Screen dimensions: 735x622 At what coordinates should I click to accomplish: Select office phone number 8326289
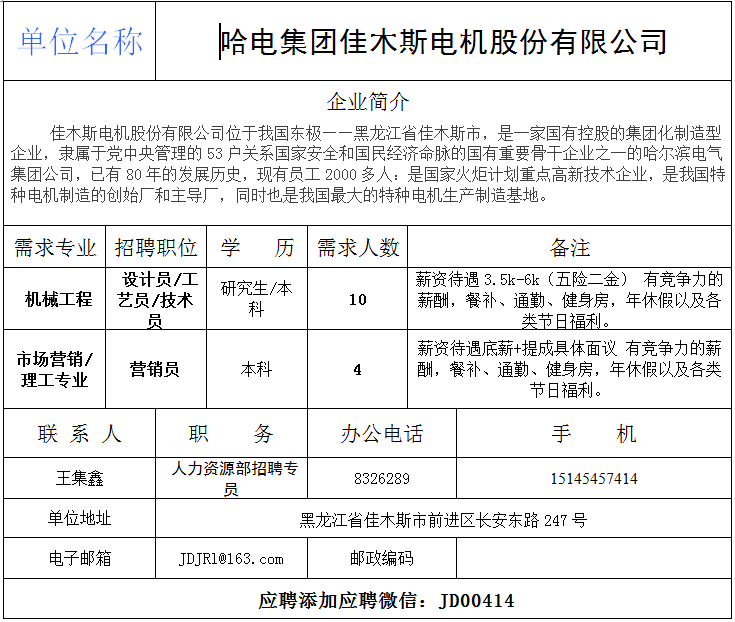coord(381,479)
